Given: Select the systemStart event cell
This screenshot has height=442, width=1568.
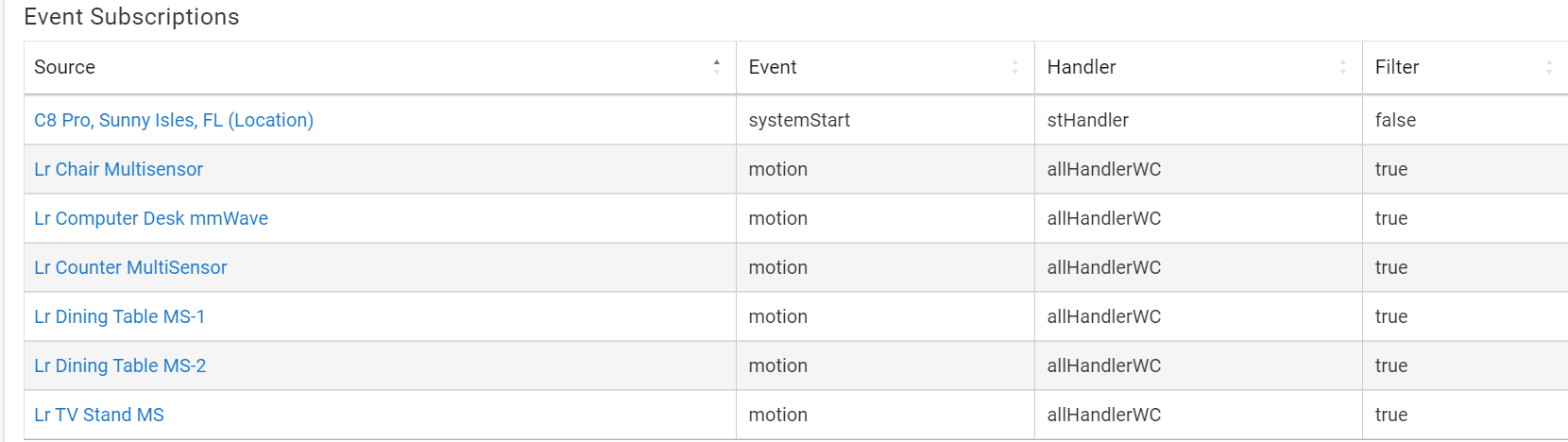Looking at the screenshot, I should 799,120.
